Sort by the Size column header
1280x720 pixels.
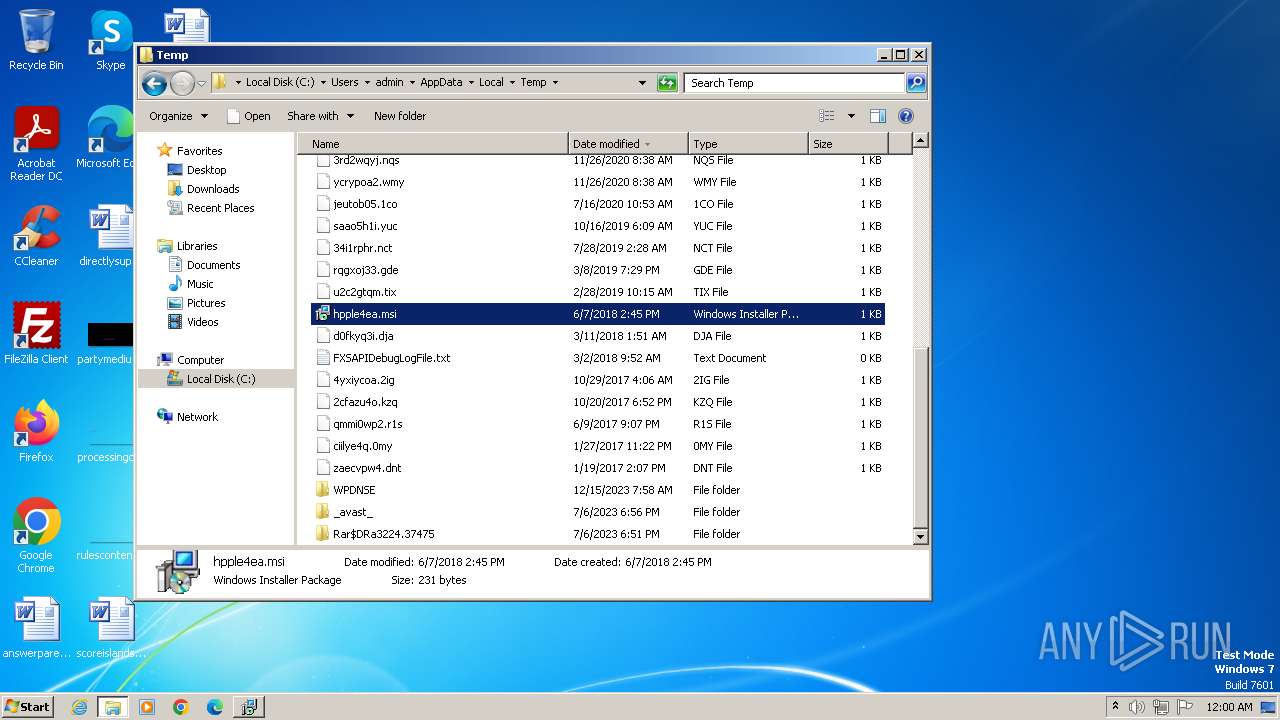click(847, 144)
